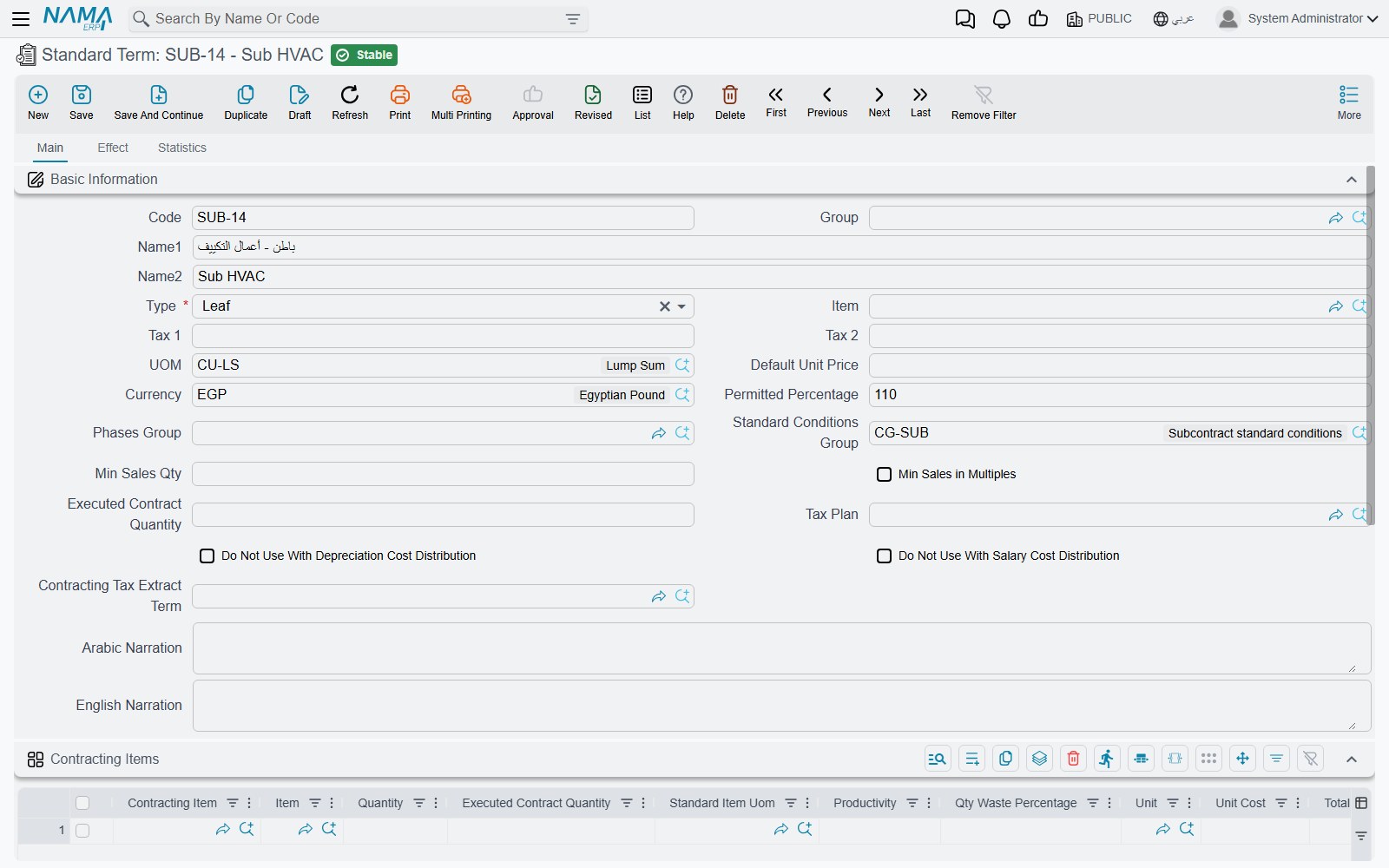Screen dimensions: 1389x868
Task: Delete the current record
Action: 730,102
